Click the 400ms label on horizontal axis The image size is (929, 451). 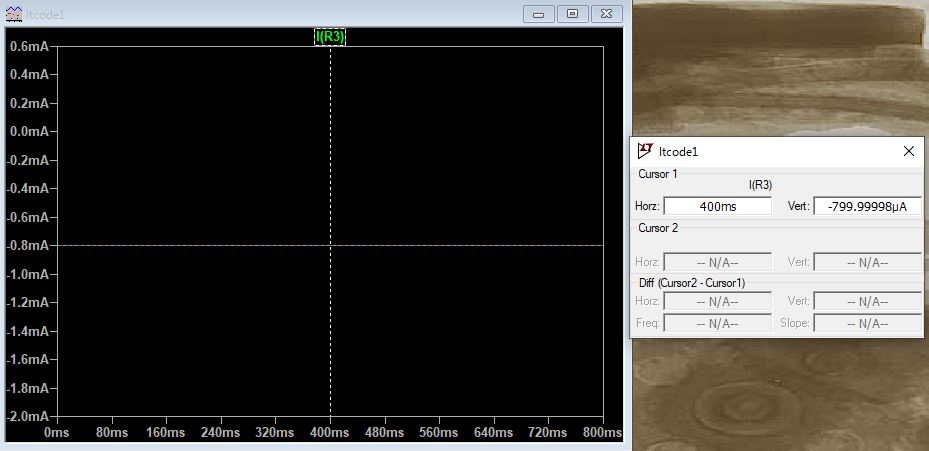pyautogui.click(x=330, y=433)
